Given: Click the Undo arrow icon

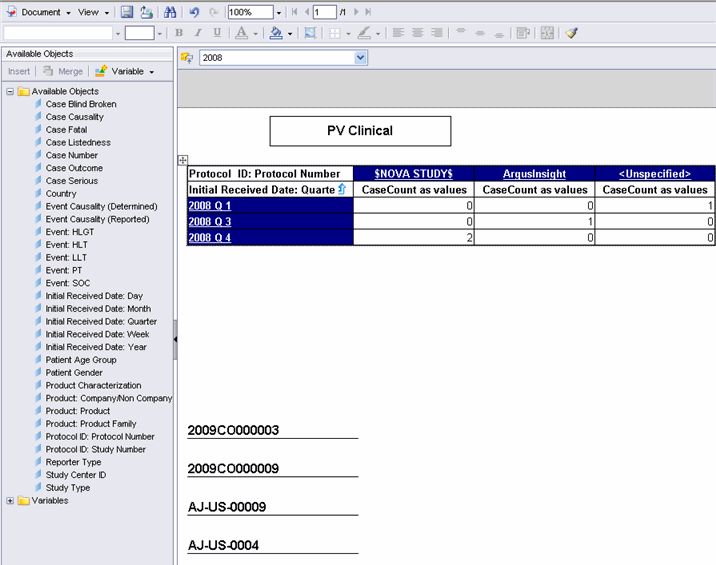Looking at the screenshot, I should tap(192, 12).
